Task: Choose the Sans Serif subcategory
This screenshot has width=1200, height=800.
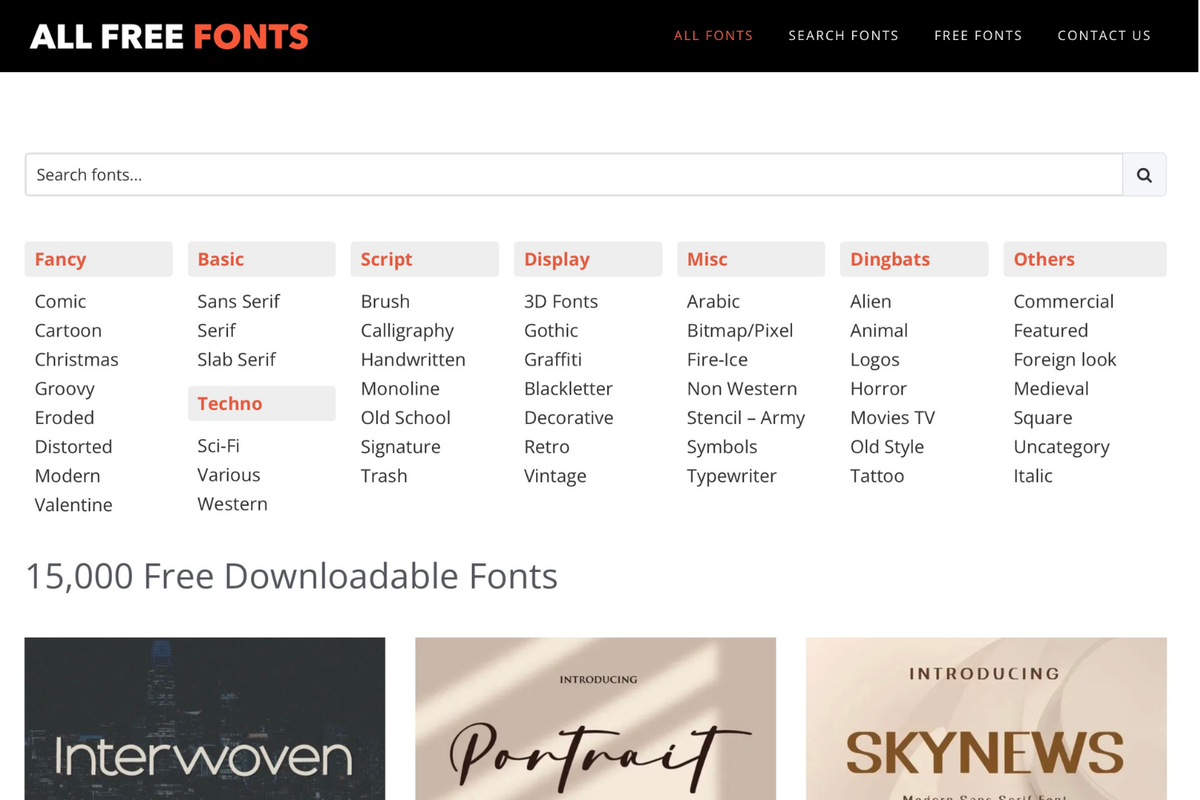Action: coord(238,301)
